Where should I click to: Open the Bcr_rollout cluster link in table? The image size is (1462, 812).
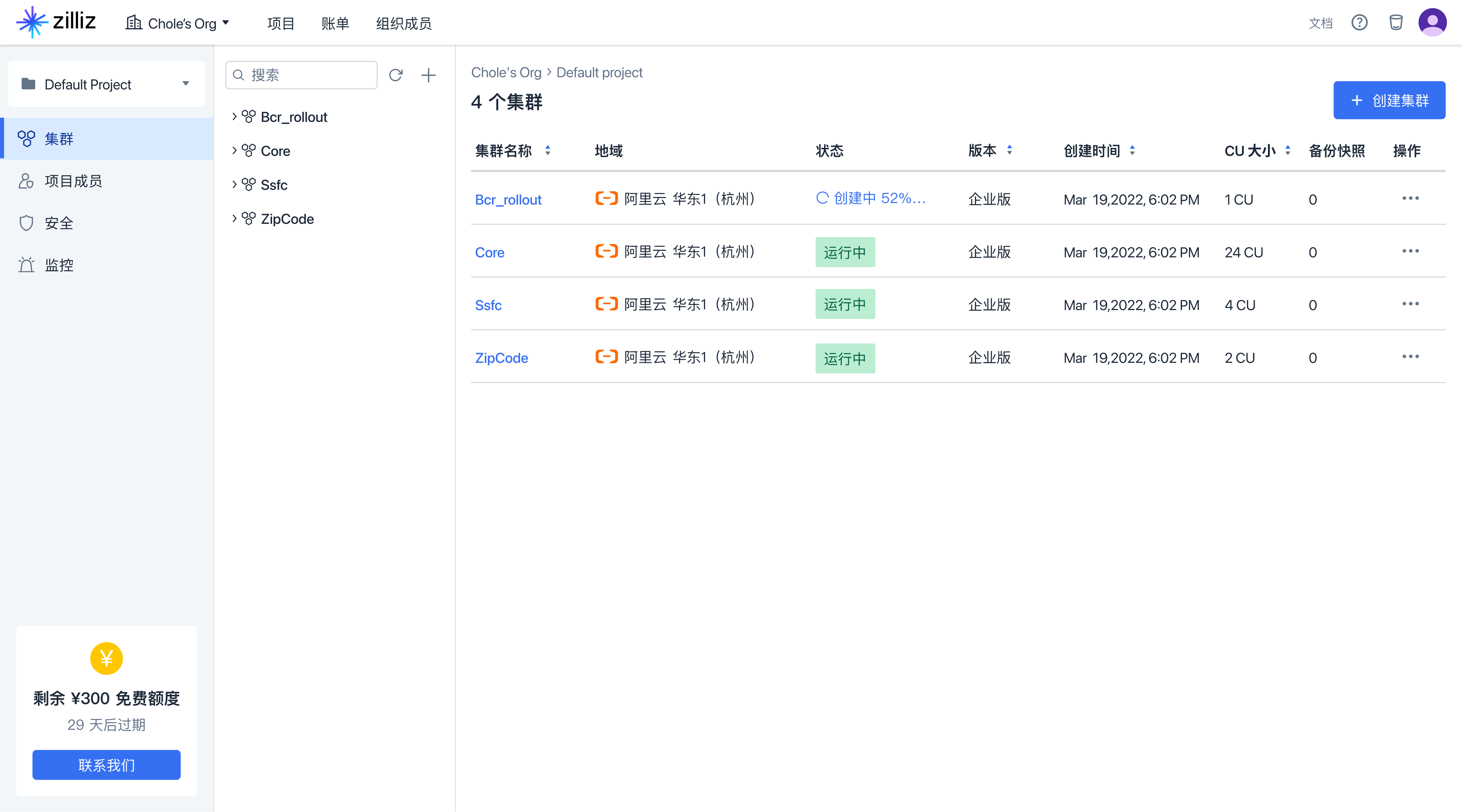pyautogui.click(x=508, y=200)
